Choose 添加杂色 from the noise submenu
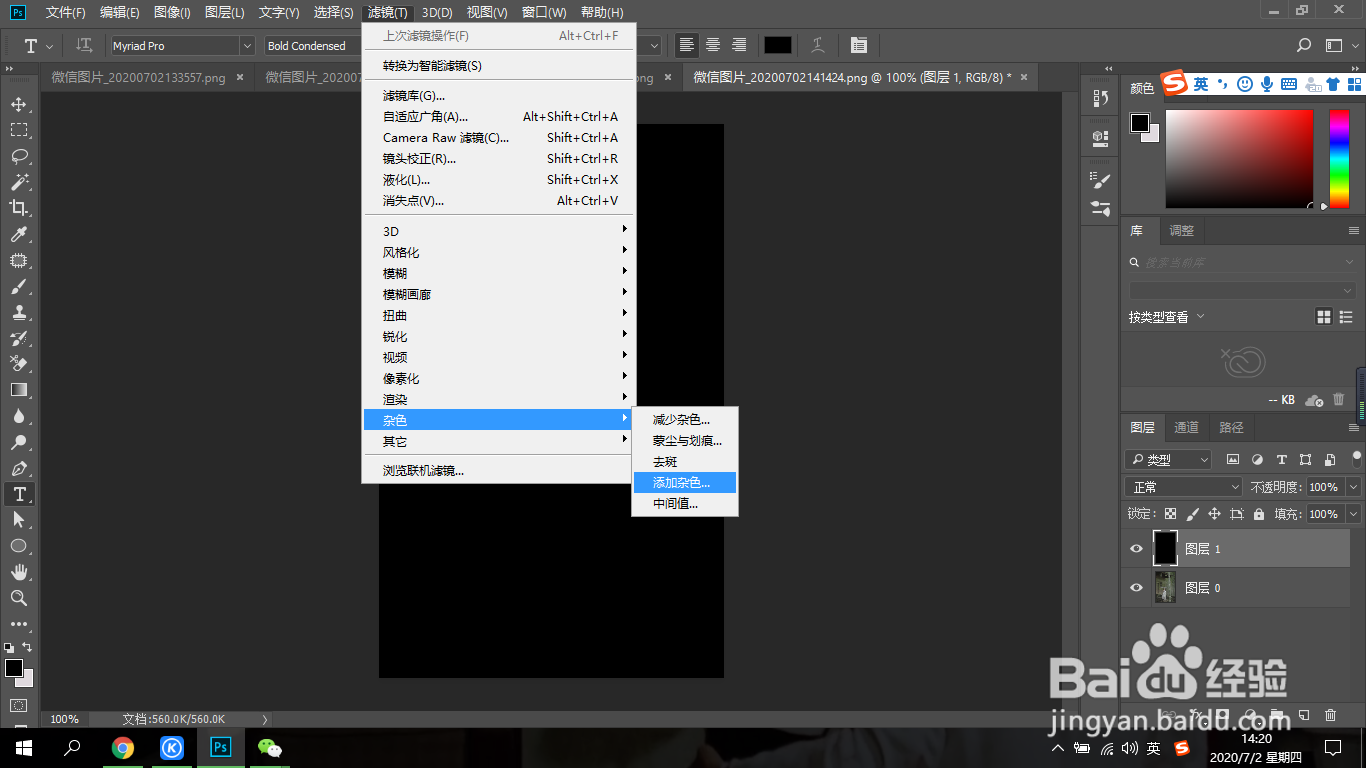 click(684, 482)
